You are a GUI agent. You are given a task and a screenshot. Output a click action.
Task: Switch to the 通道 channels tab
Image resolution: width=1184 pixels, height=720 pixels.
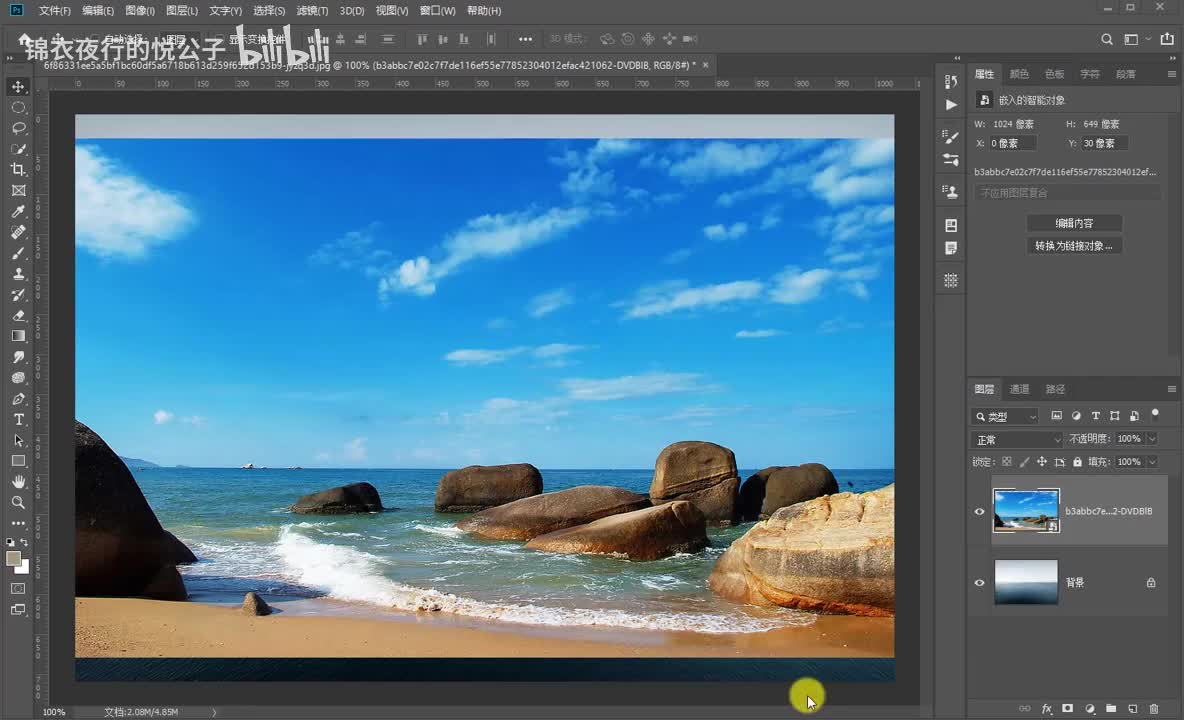pos(1019,389)
